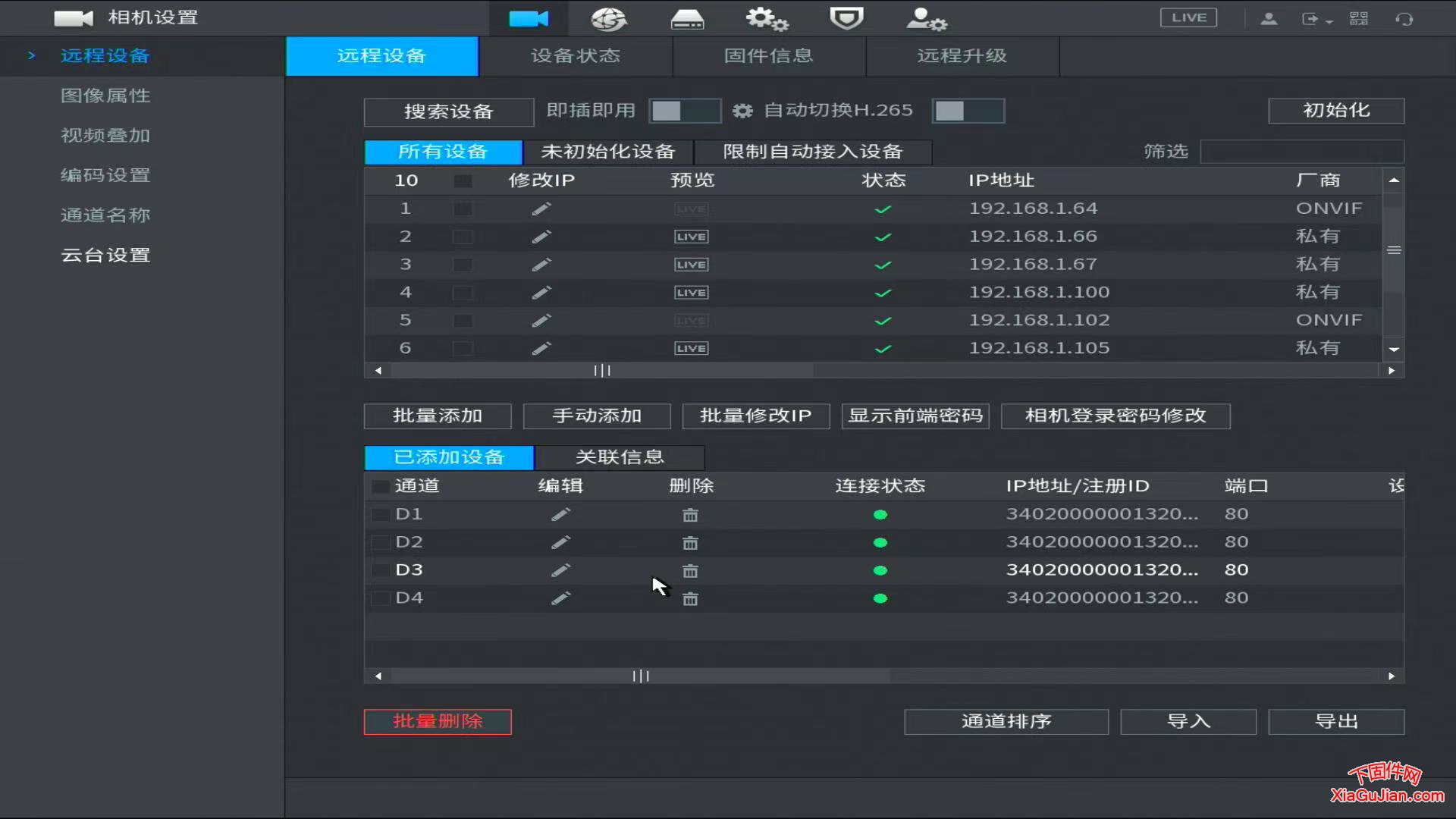Click the 初始化 button
The image size is (1456, 819).
(x=1336, y=110)
